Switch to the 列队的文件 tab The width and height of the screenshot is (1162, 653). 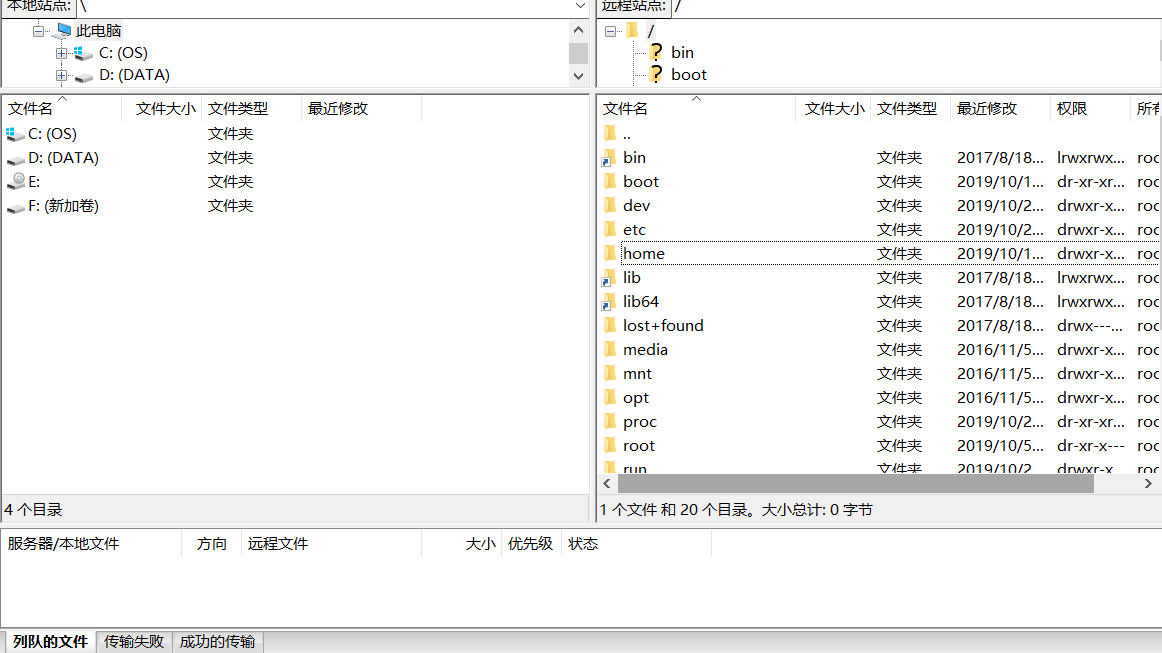click(50, 642)
